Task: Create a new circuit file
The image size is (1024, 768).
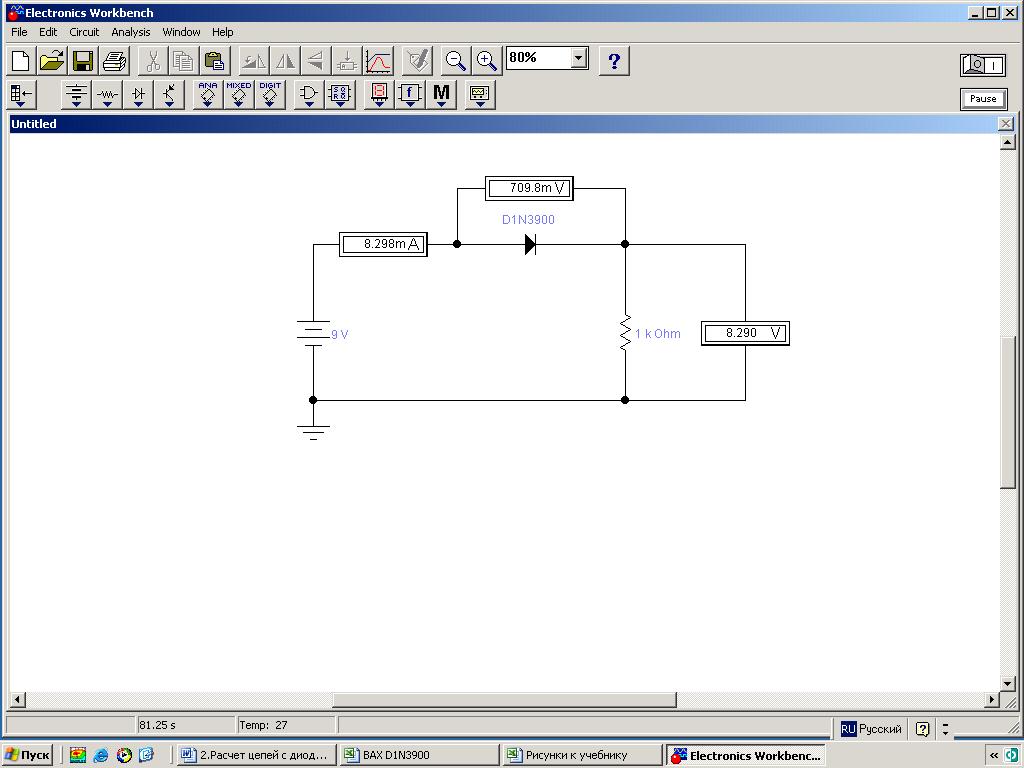Action: [20, 61]
